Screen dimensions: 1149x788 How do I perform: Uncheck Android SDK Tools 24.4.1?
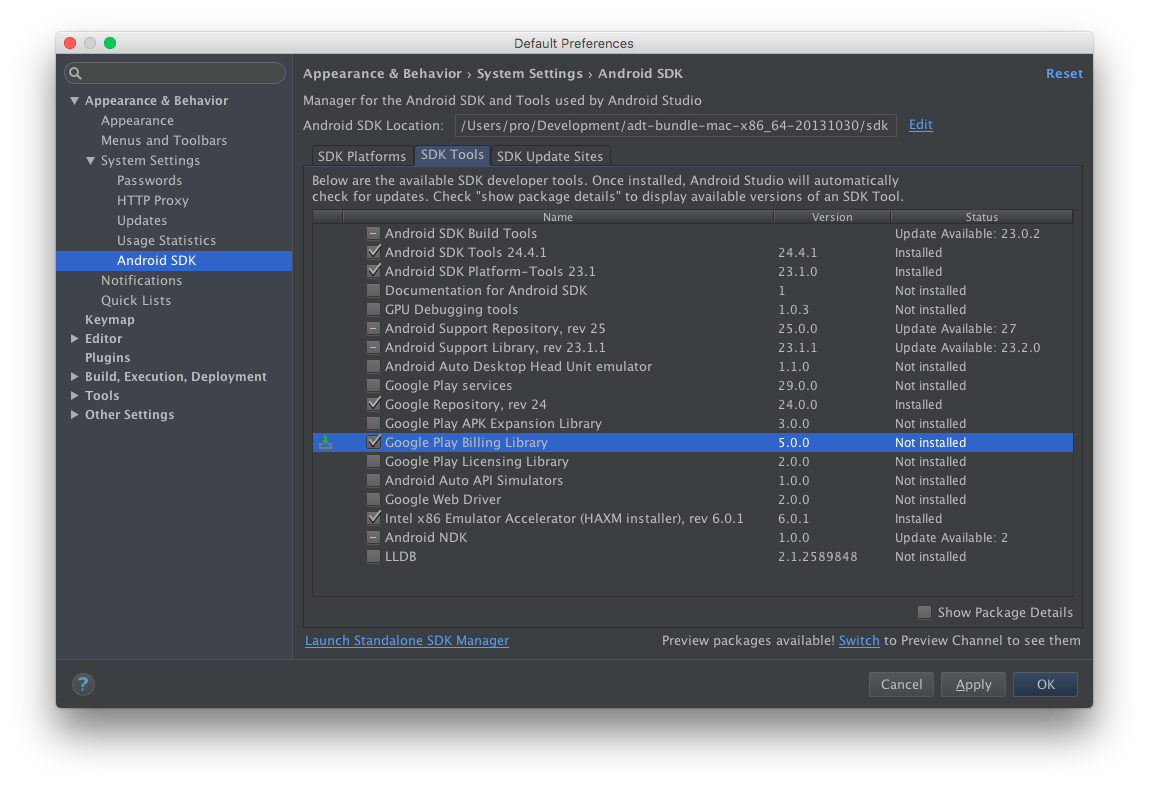374,252
